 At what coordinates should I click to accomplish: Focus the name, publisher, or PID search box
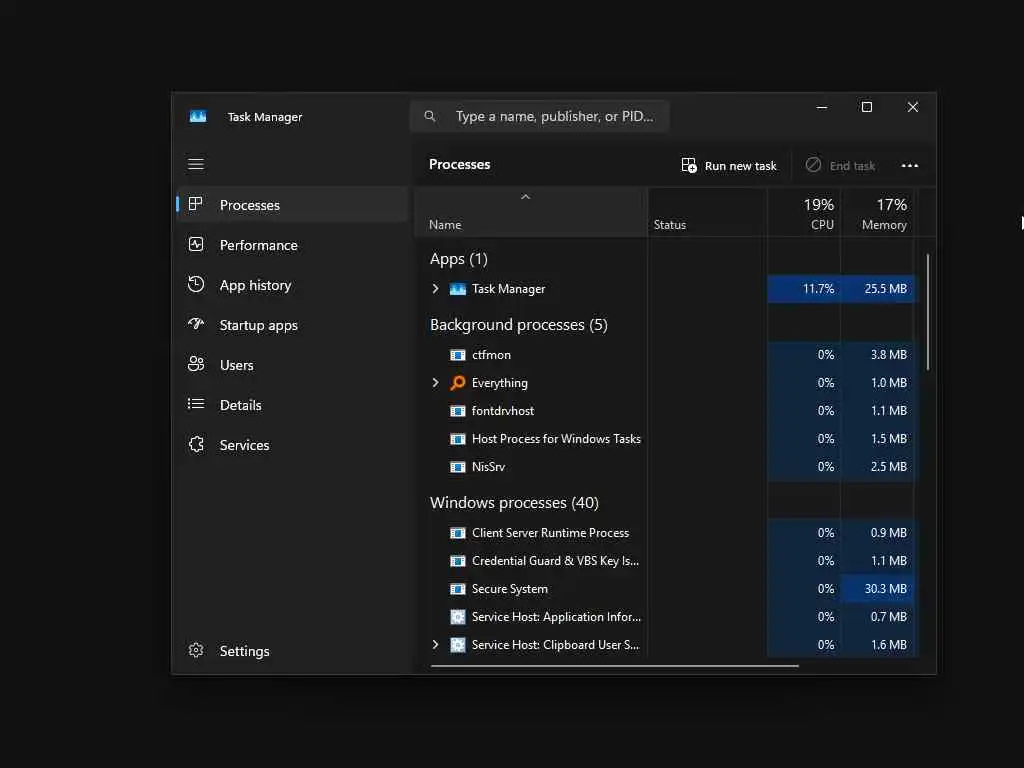539,116
